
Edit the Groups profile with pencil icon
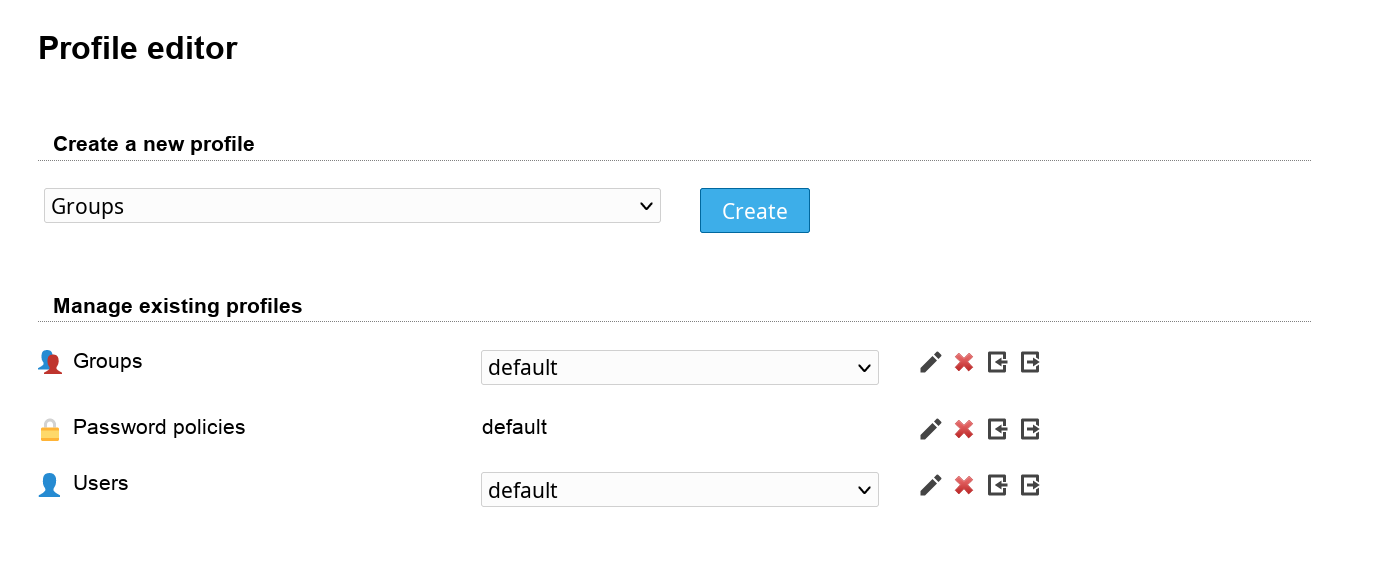point(930,362)
